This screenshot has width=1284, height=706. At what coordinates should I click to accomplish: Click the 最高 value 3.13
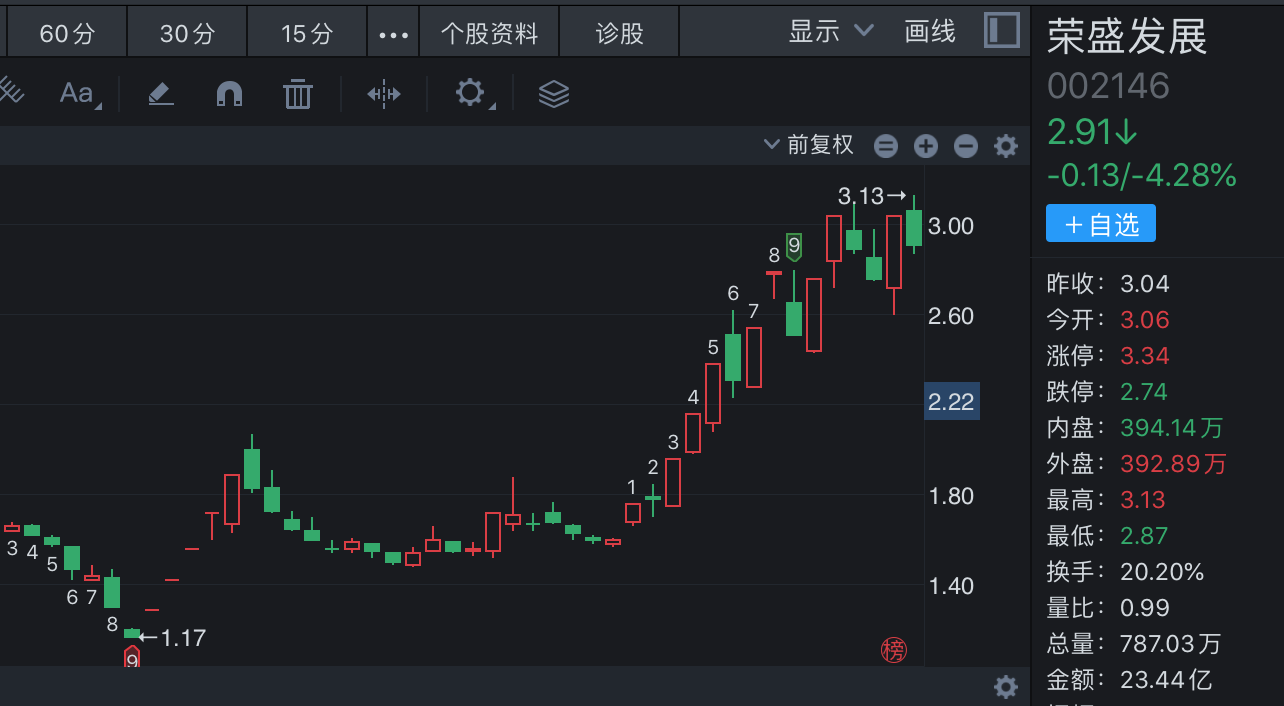(1143, 499)
